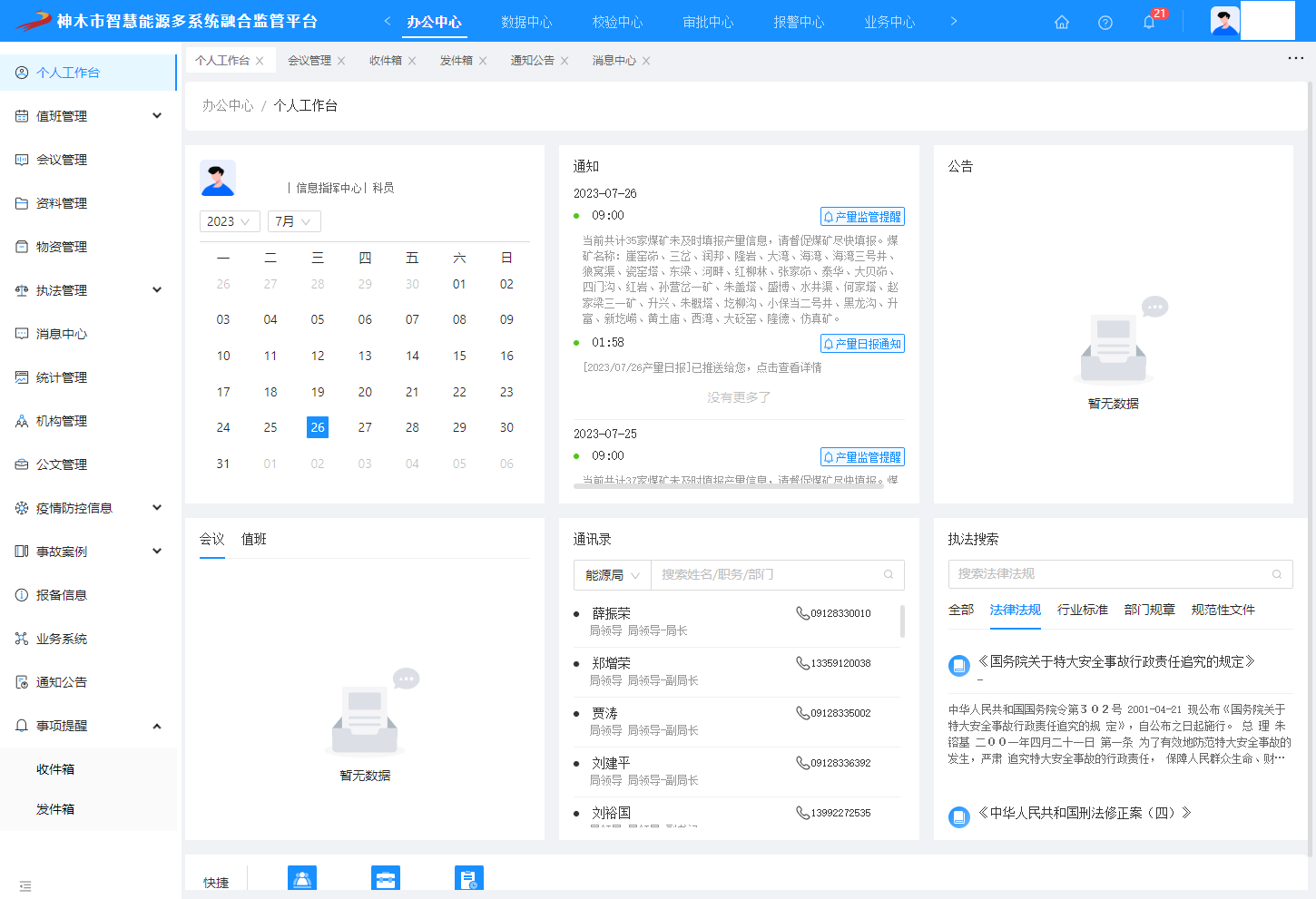Click 办公中心 breadcrumb link
Screen dimensions: 1316x899
click(x=228, y=105)
